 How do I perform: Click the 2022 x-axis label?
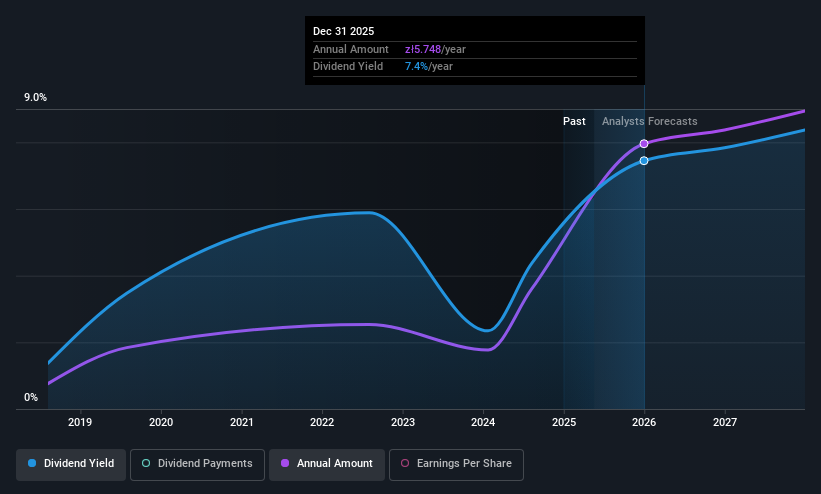tap(322, 422)
